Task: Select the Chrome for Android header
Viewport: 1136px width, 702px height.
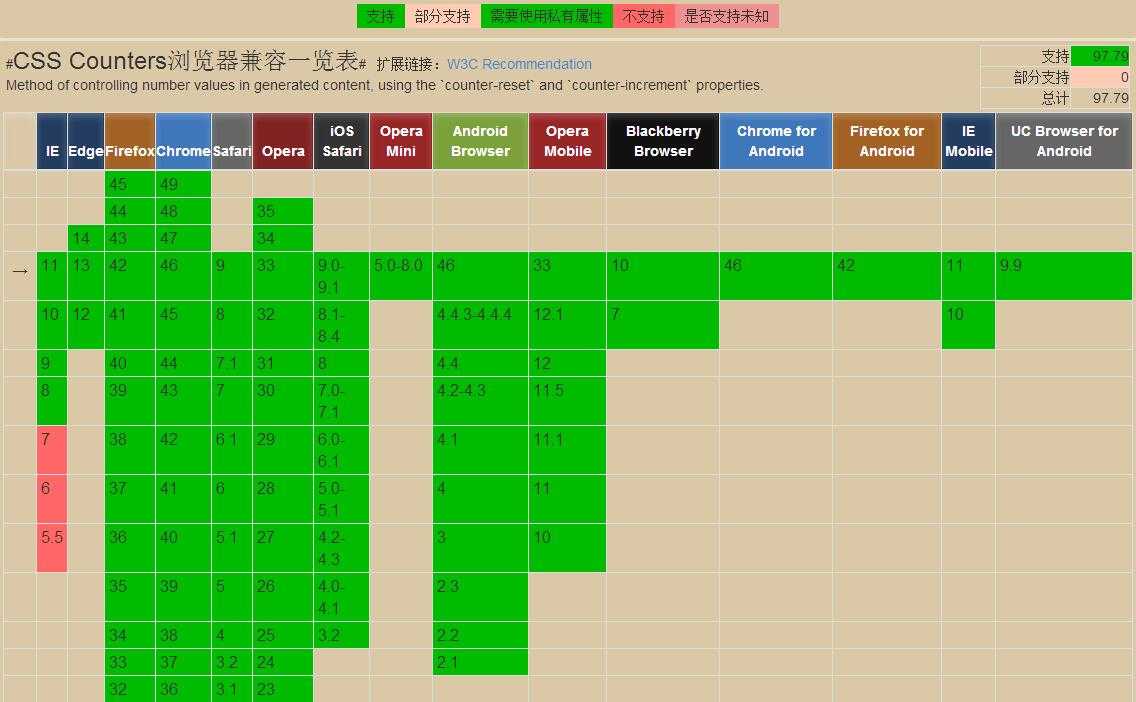Action: (x=776, y=141)
